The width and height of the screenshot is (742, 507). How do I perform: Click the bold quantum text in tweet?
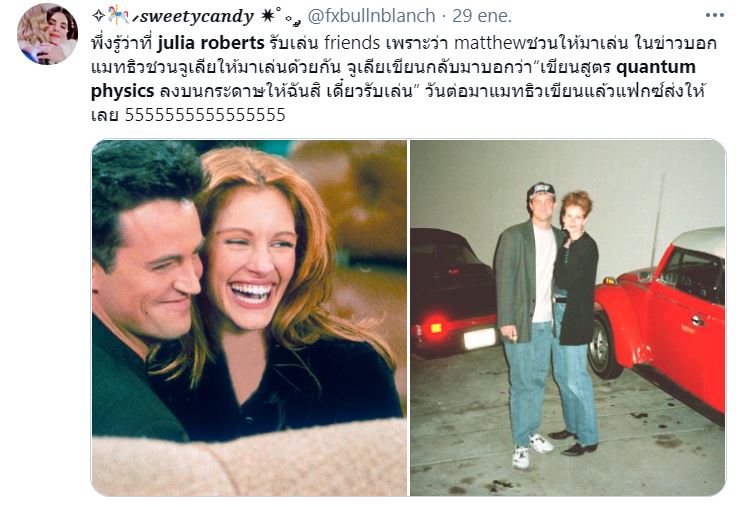click(656, 67)
